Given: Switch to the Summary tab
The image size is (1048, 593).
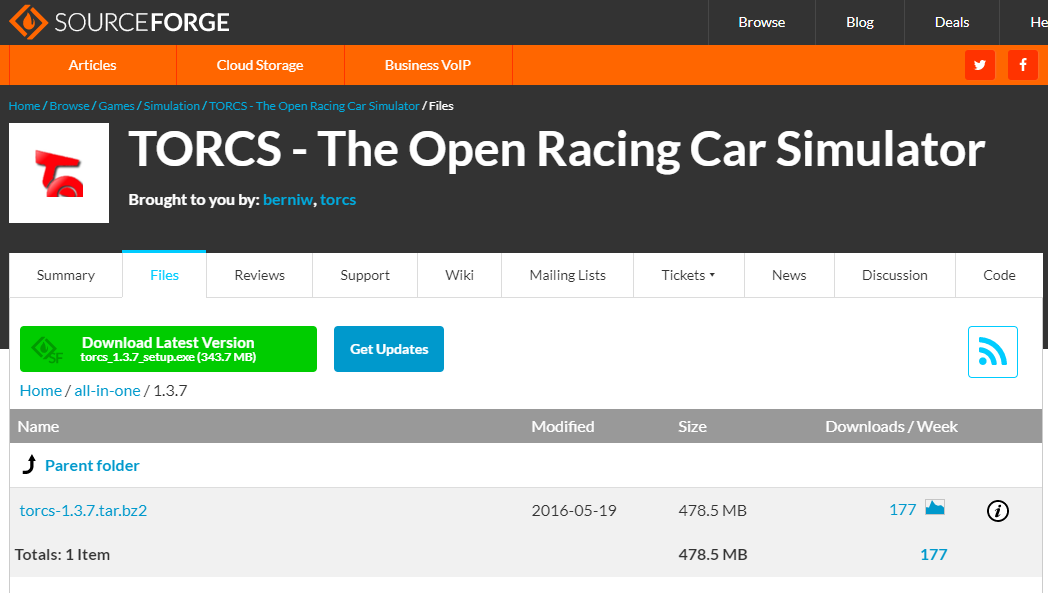Looking at the screenshot, I should 66,275.
